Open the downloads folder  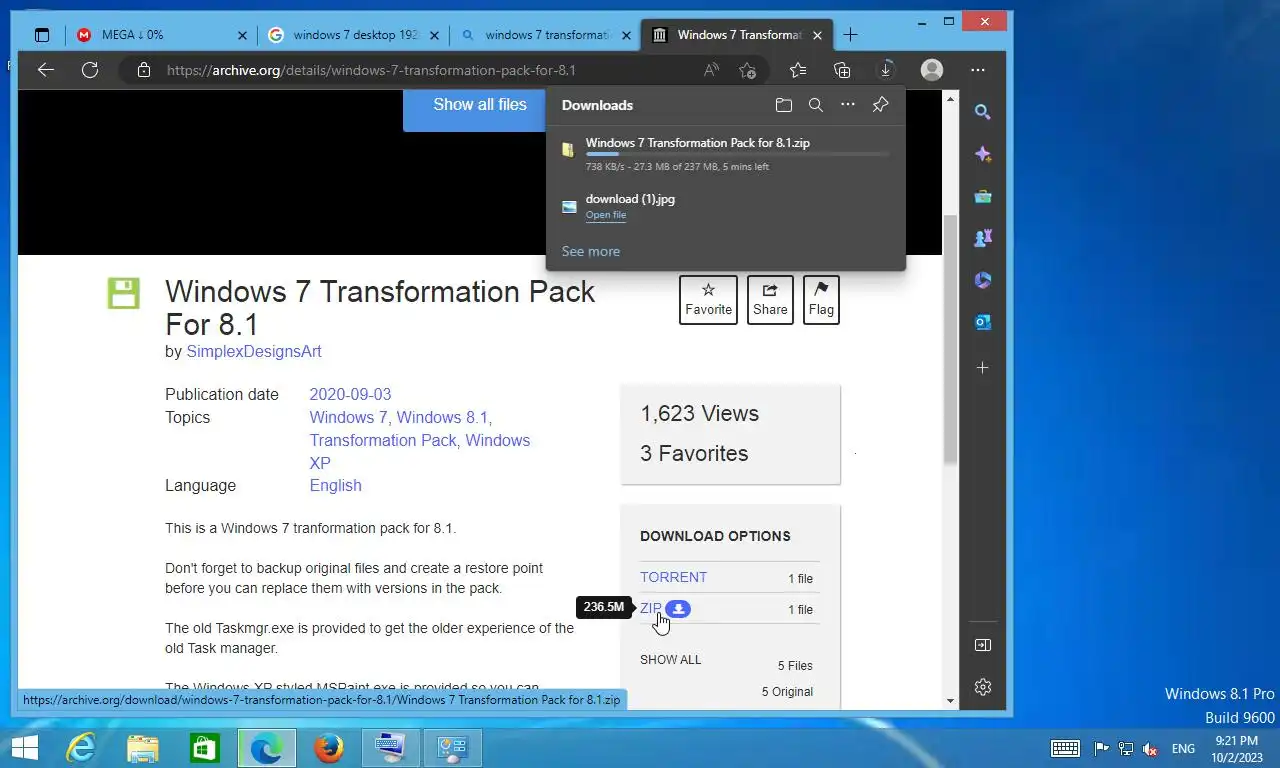(x=784, y=105)
